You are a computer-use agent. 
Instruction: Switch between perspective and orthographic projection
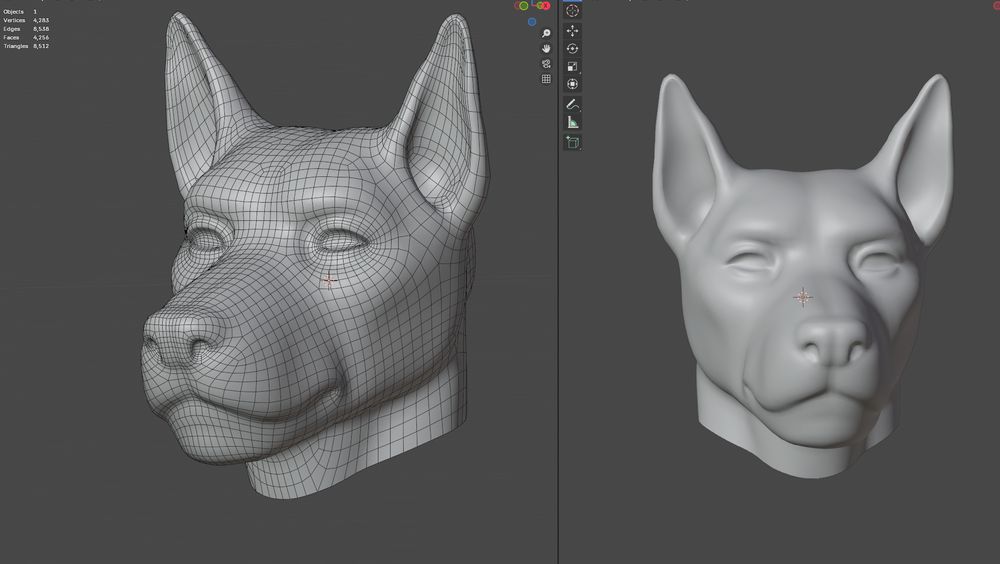(546, 78)
